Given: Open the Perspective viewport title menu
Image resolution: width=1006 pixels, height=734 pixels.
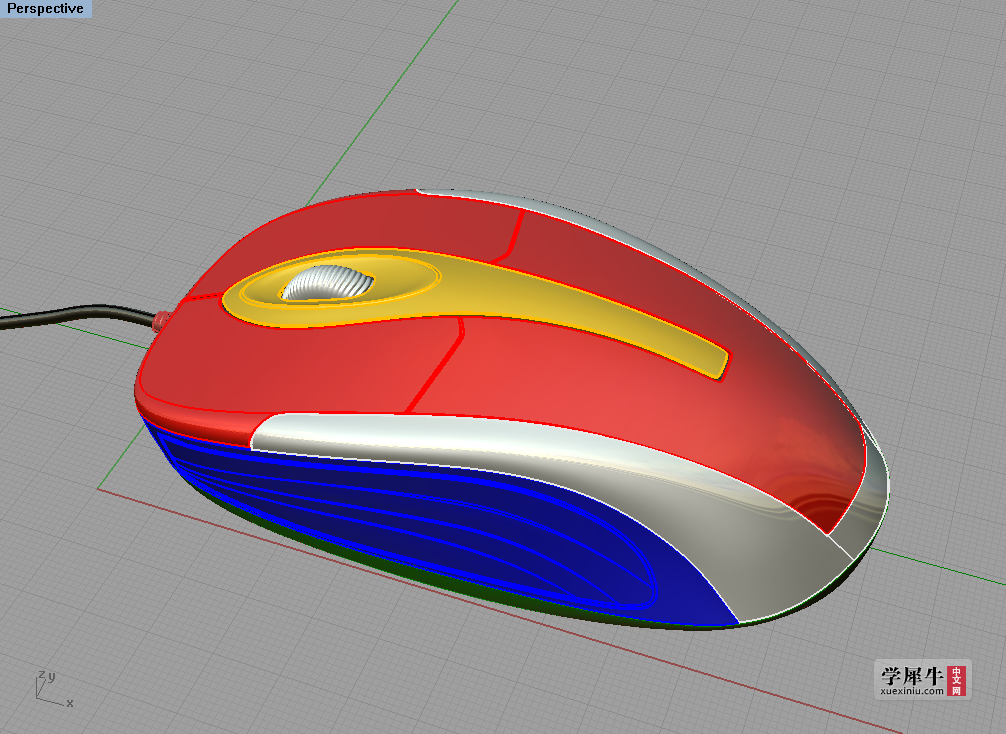Looking at the screenshot, I should point(45,8).
